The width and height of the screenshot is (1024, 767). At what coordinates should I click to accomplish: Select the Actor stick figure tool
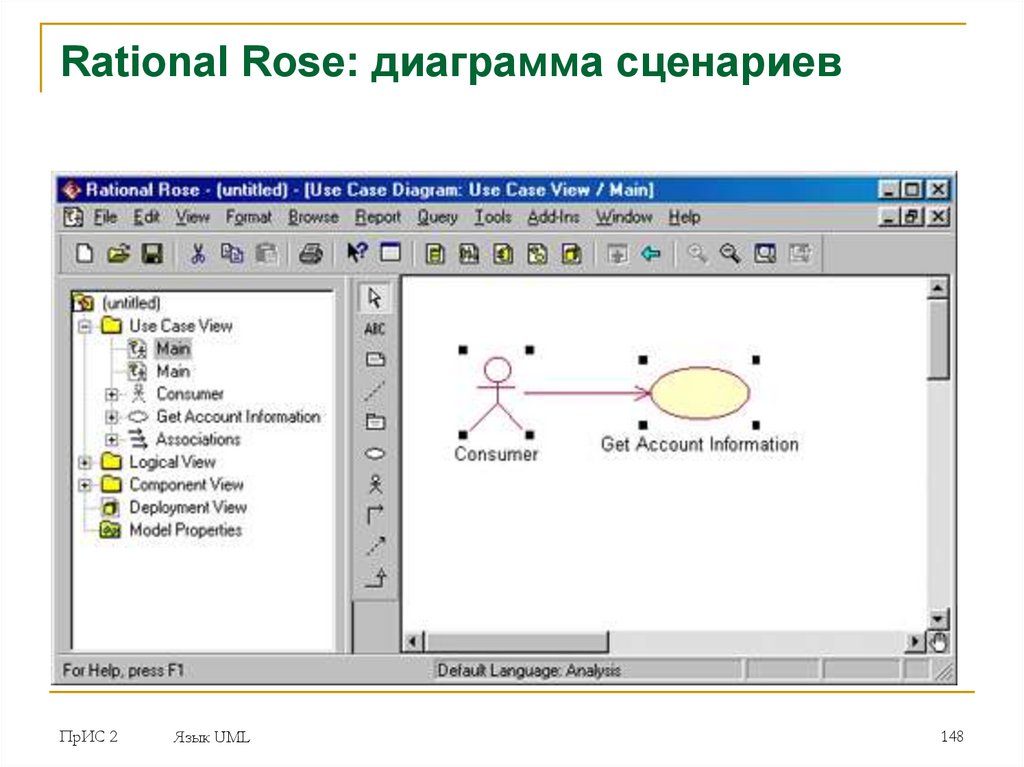375,484
